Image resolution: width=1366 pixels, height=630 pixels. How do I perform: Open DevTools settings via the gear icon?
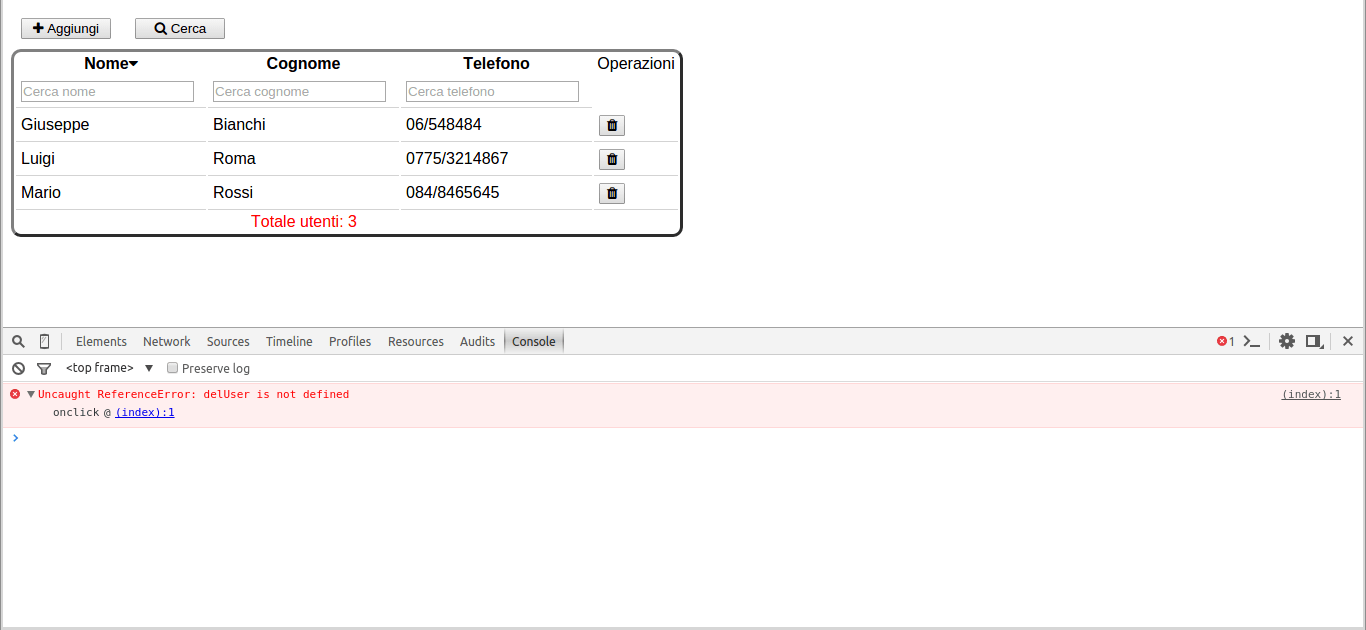(1287, 341)
